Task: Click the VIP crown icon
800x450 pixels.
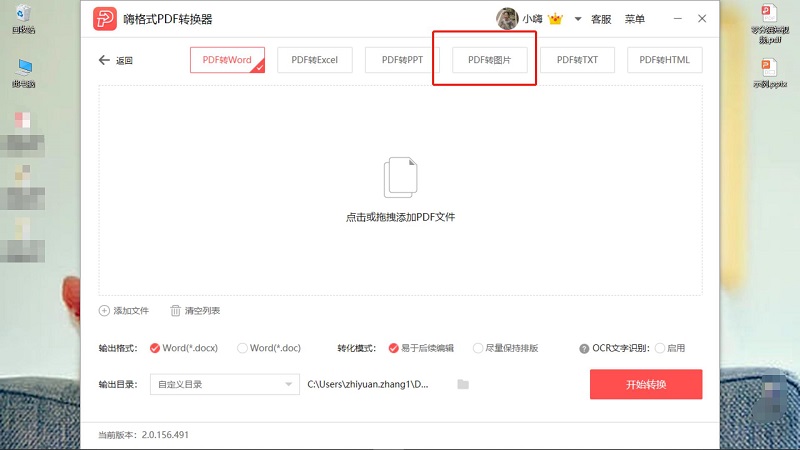Action: pyautogui.click(x=555, y=19)
